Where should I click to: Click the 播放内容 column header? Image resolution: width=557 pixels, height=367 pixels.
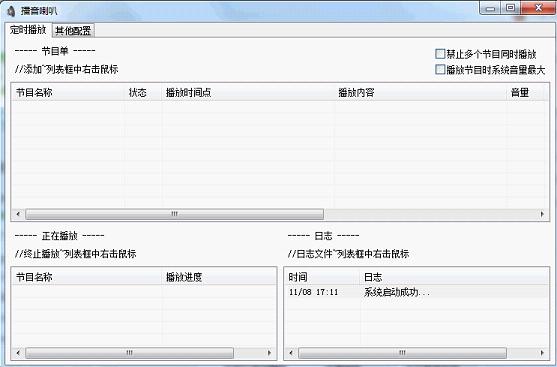(x=420, y=93)
